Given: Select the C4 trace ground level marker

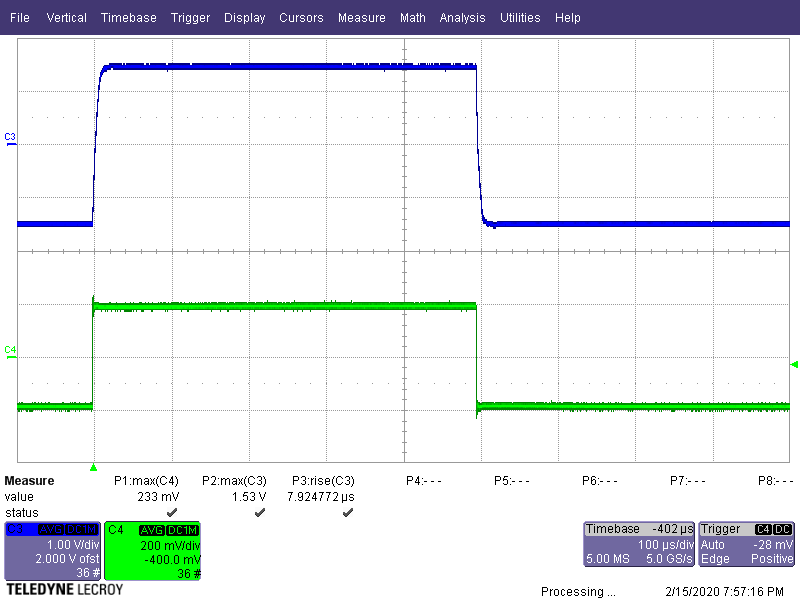Looking at the screenshot, I should coord(10,352).
